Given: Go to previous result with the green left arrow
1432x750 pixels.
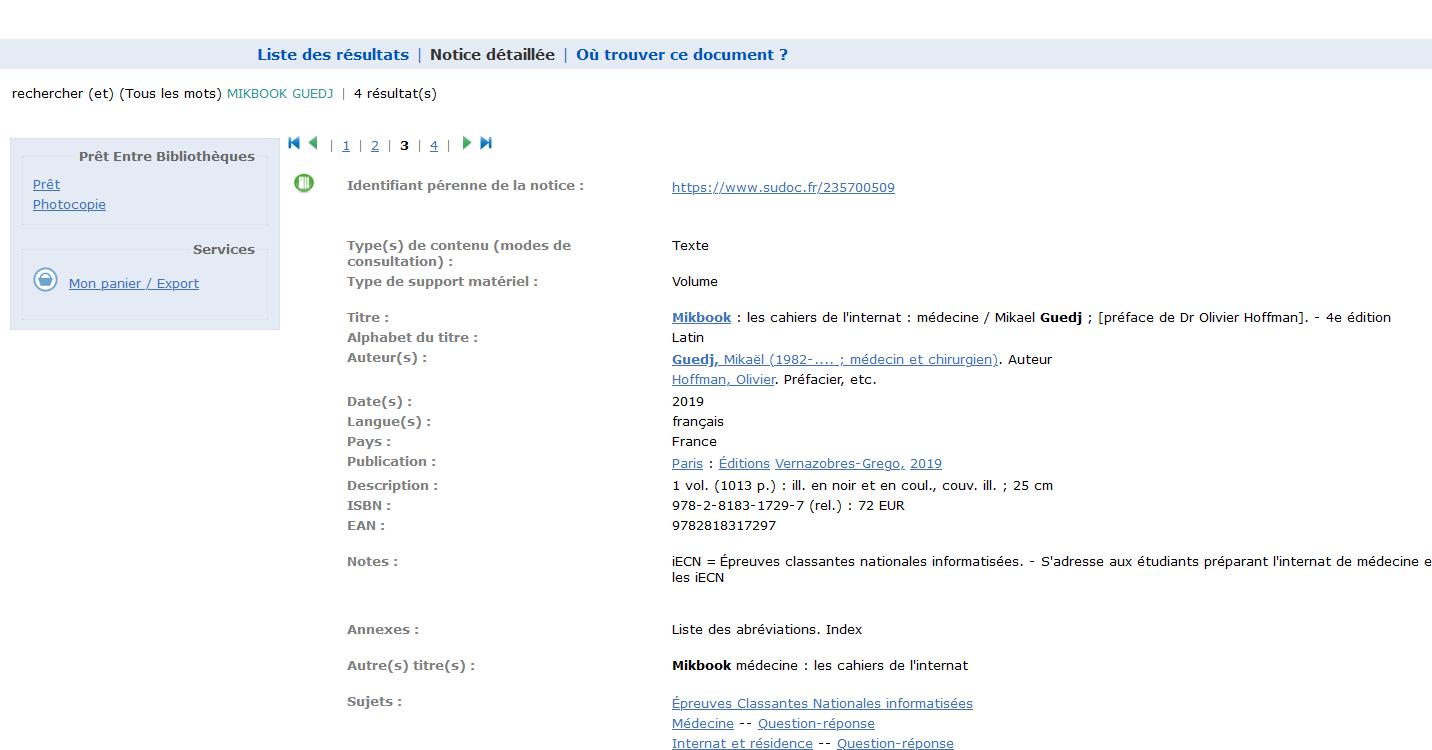Looking at the screenshot, I should 313,143.
